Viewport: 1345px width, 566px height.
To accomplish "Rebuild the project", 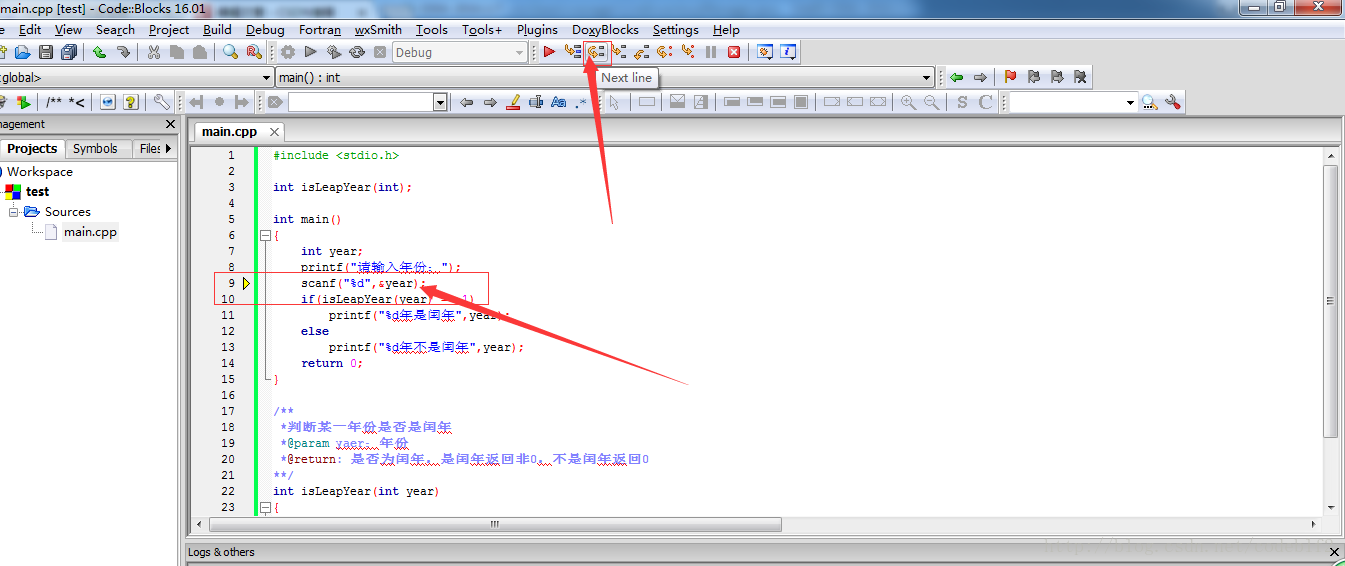I will point(357,52).
